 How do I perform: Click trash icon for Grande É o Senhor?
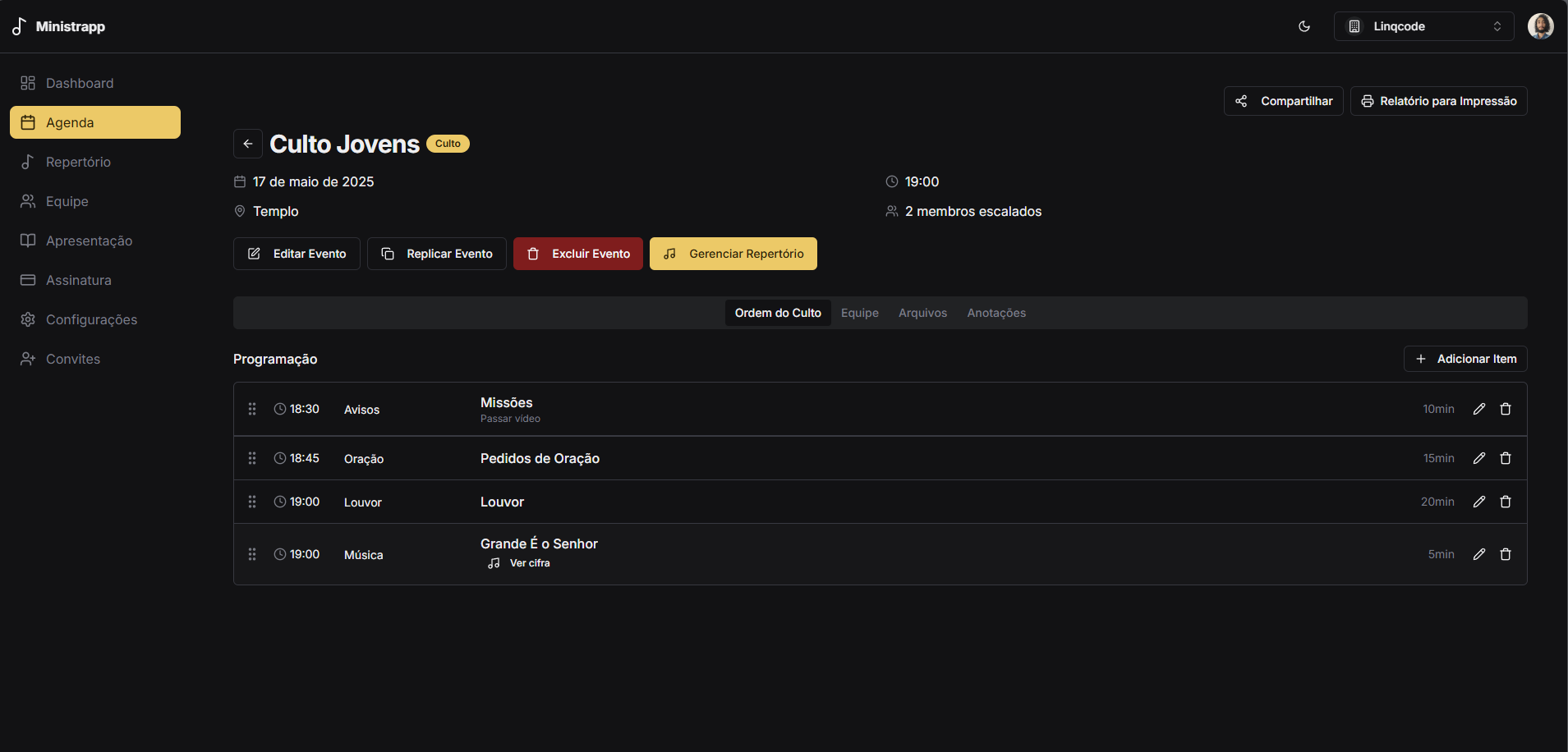[1505, 554]
